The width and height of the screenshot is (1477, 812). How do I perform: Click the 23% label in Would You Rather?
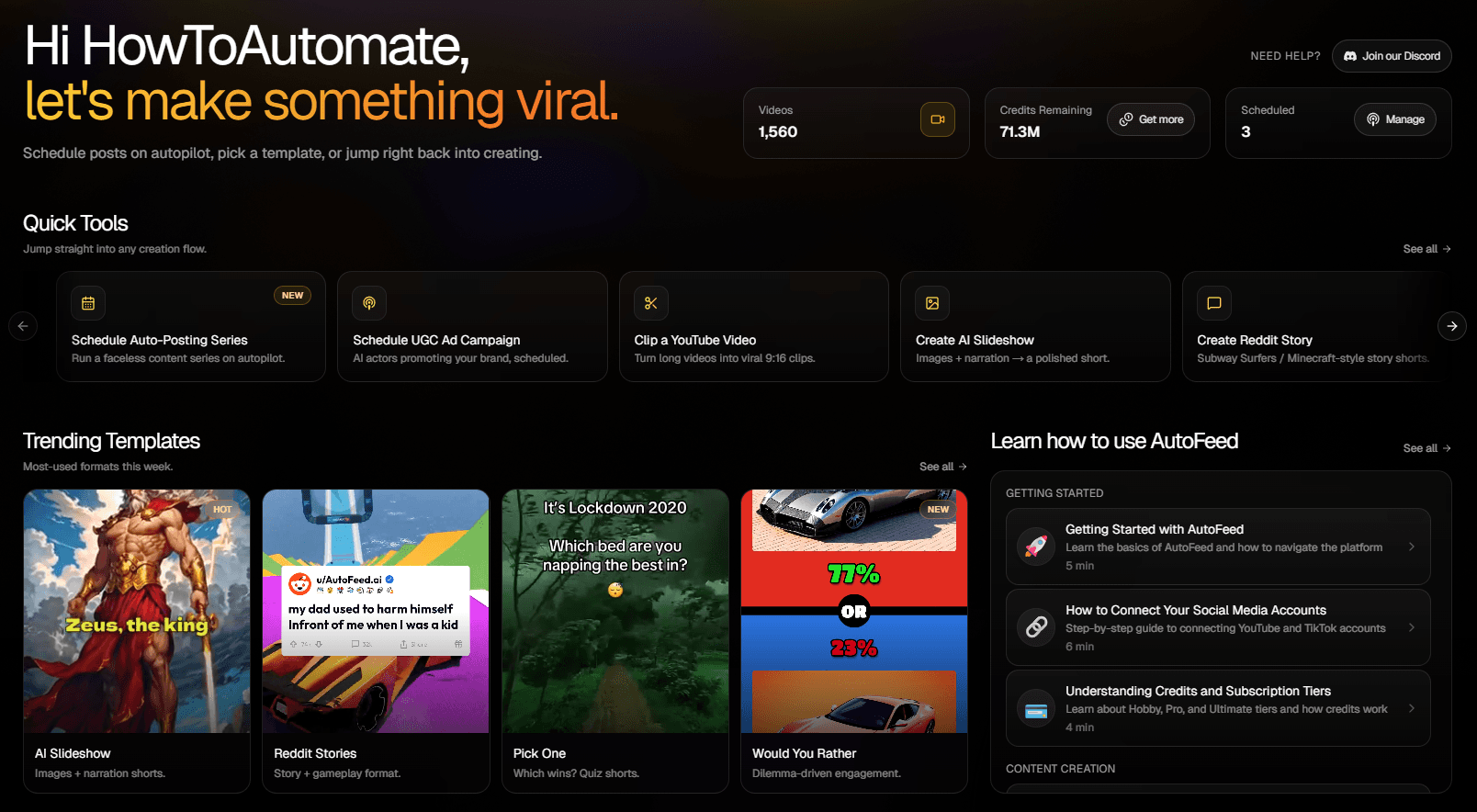pyautogui.click(x=853, y=648)
